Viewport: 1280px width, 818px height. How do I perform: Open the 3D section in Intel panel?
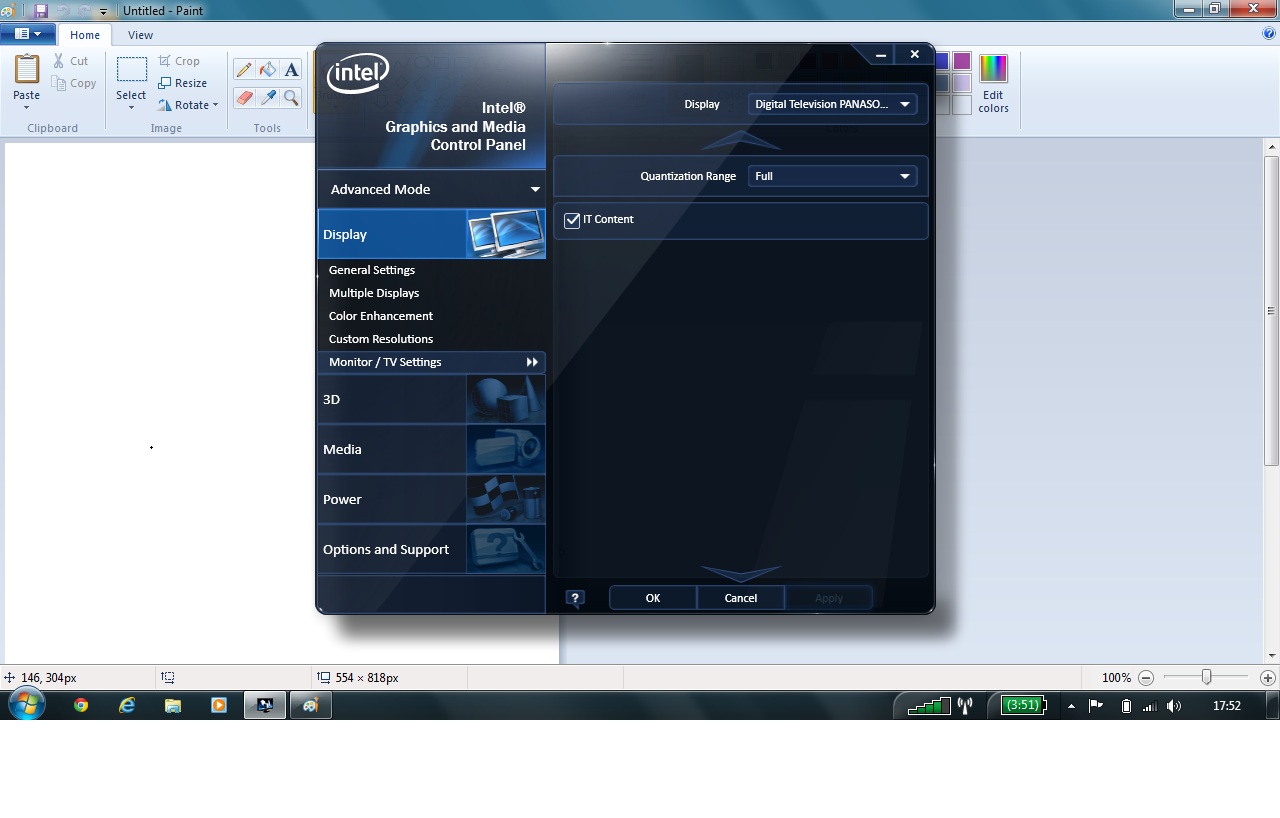[x=431, y=399]
